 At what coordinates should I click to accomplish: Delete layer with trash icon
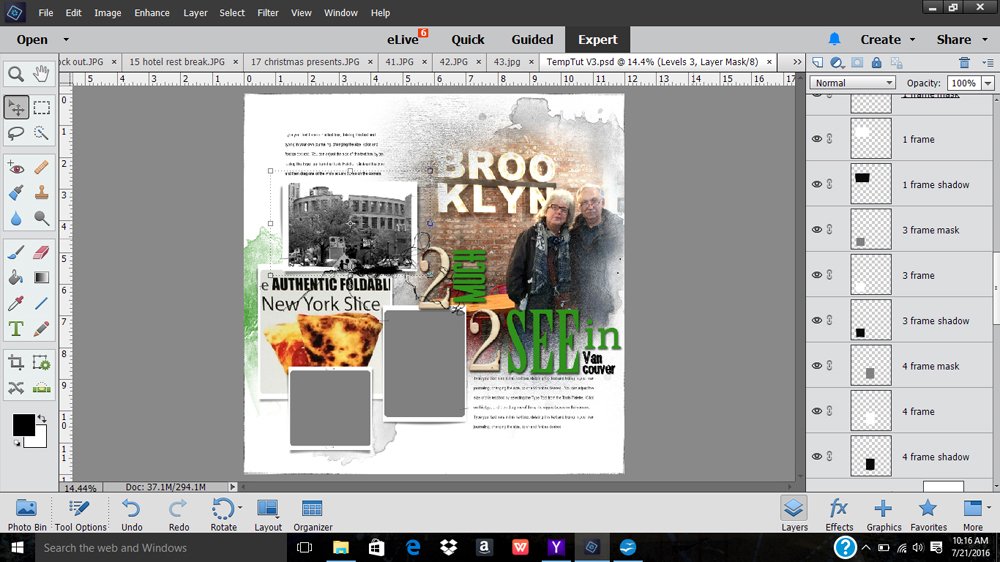click(x=964, y=62)
